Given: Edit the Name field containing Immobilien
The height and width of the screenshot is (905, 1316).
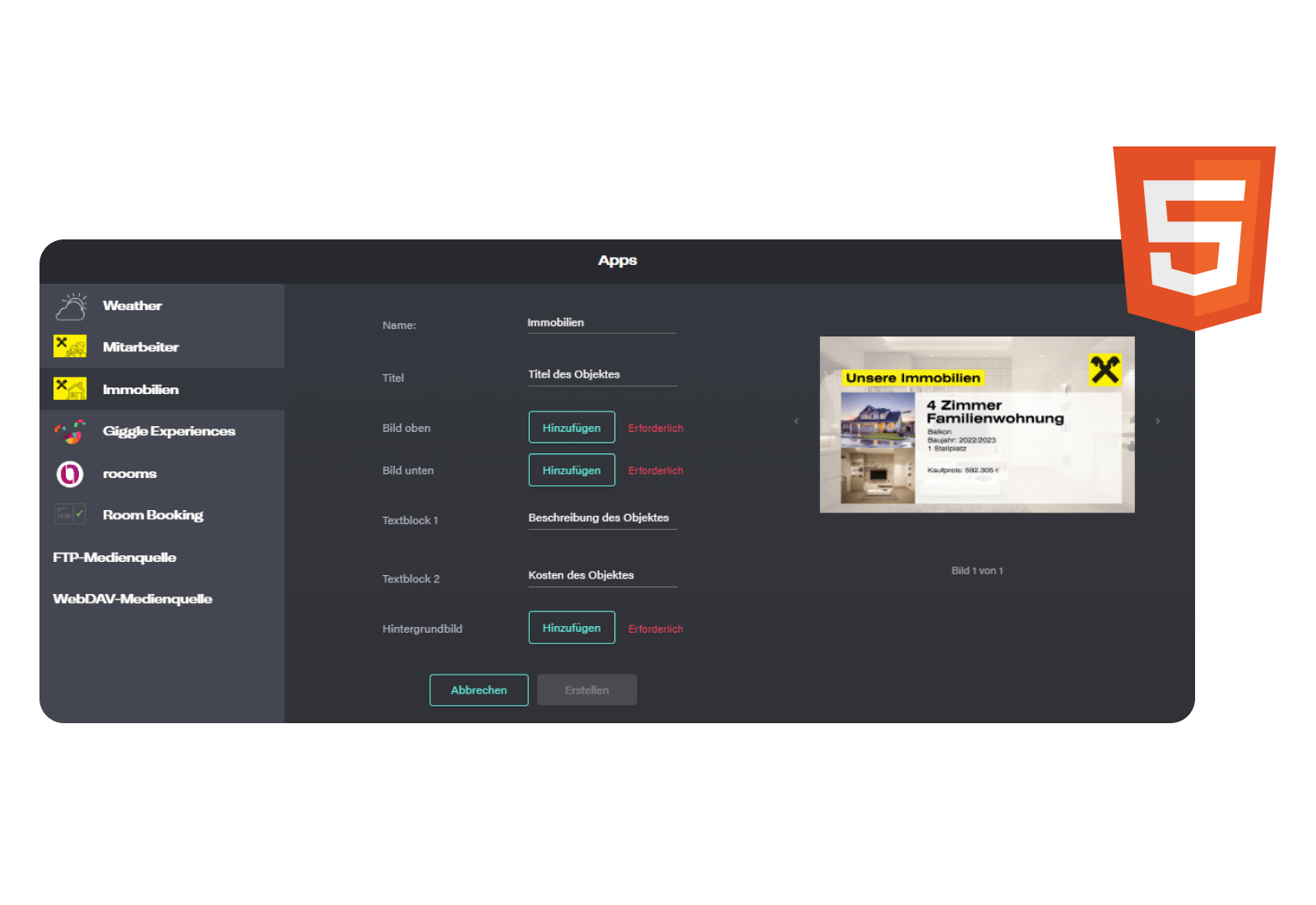Looking at the screenshot, I should point(601,323).
